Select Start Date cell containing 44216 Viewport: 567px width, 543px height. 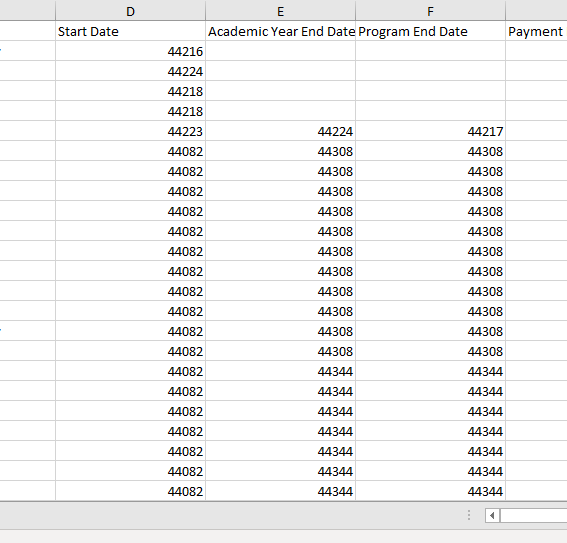pyautogui.click(x=131, y=51)
